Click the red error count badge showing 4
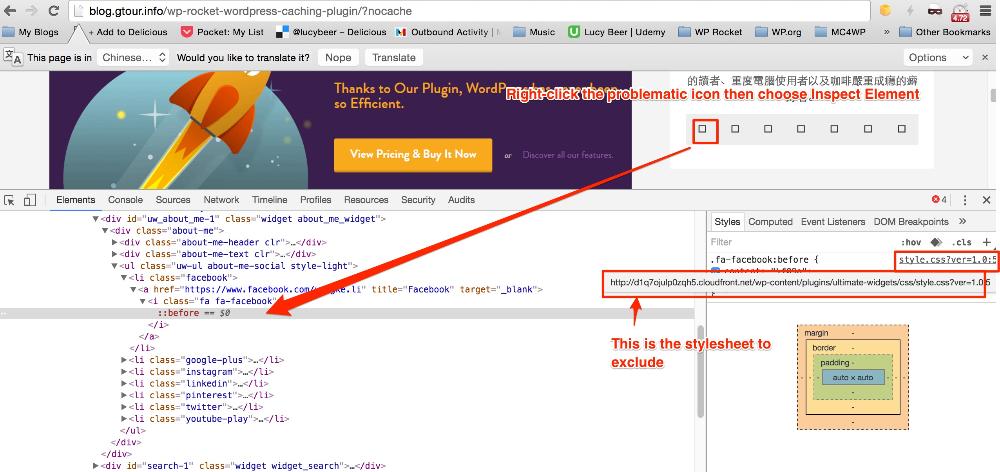The width and height of the screenshot is (1000, 472). (939, 200)
